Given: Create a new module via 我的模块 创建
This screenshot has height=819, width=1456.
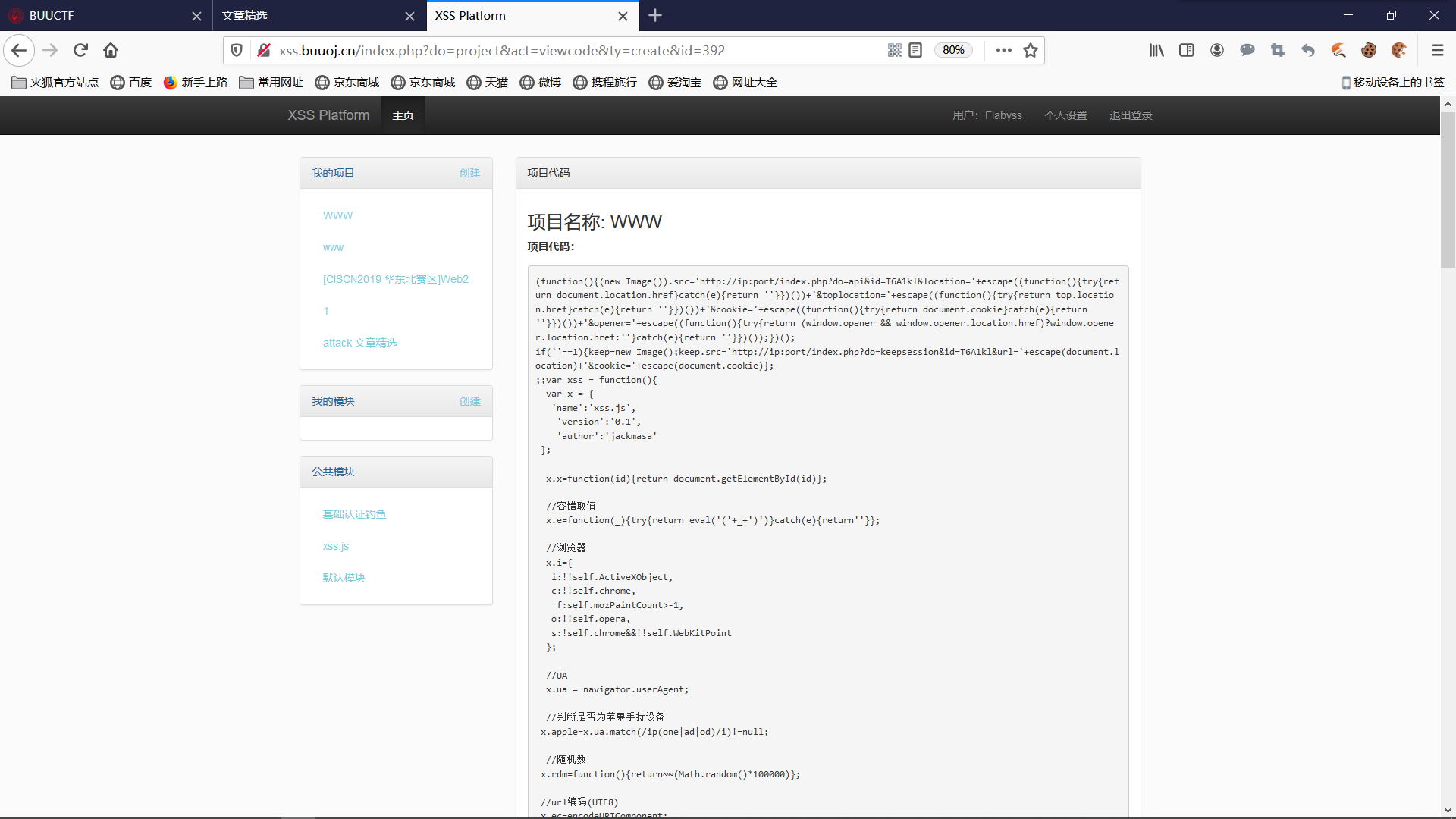Looking at the screenshot, I should point(469,401).
